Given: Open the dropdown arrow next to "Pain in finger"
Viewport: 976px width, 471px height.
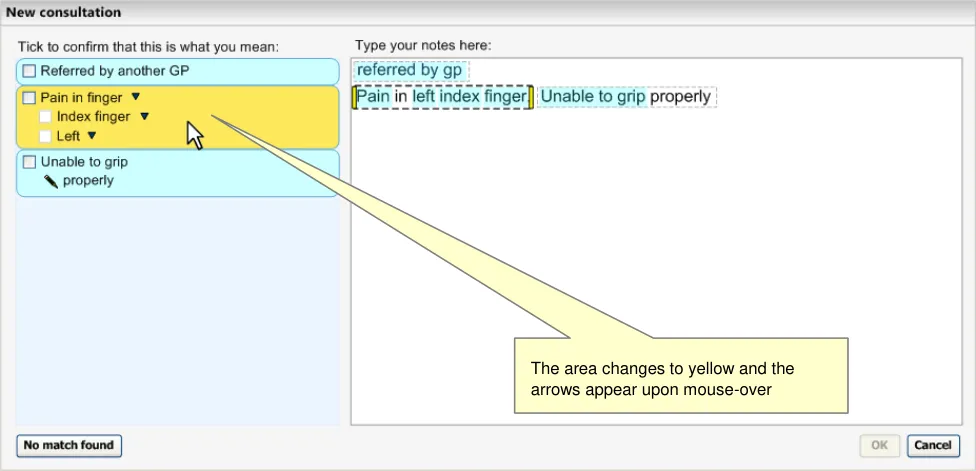Looking at the screenshot, I should tap(136, 98).
